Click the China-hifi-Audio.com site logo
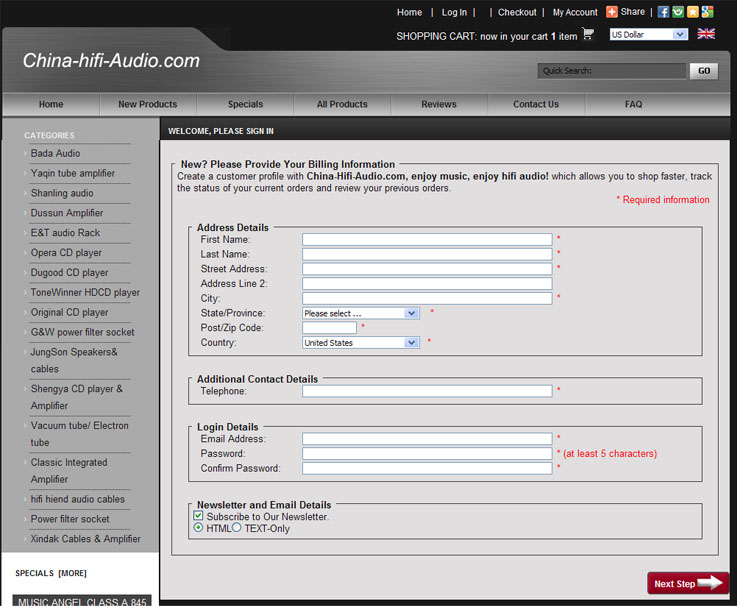 coord(111,61)
